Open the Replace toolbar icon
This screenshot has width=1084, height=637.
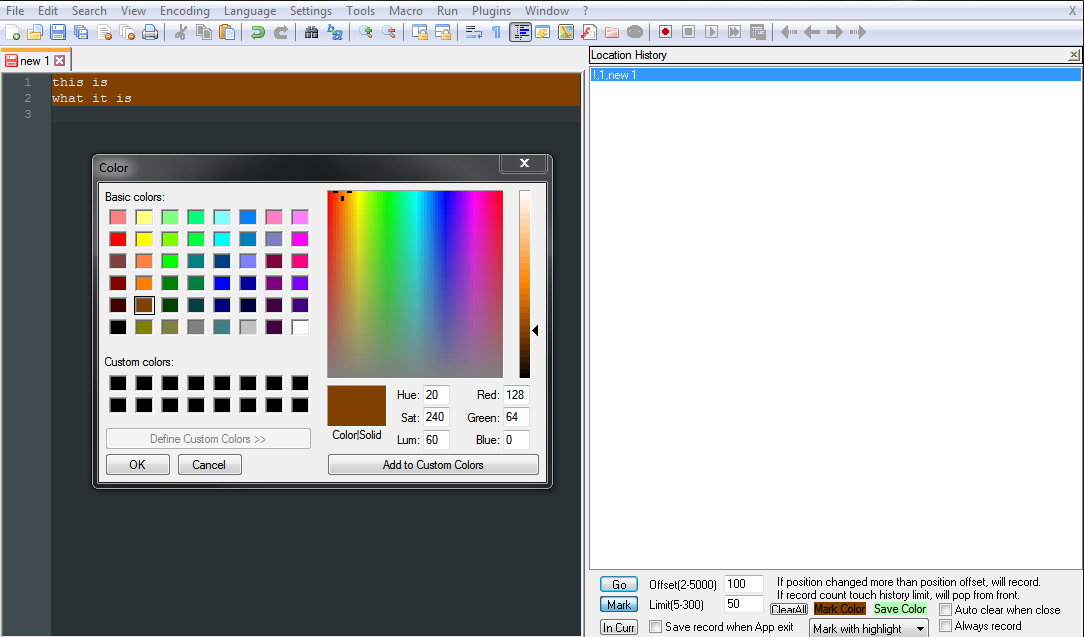click(335, 32)
